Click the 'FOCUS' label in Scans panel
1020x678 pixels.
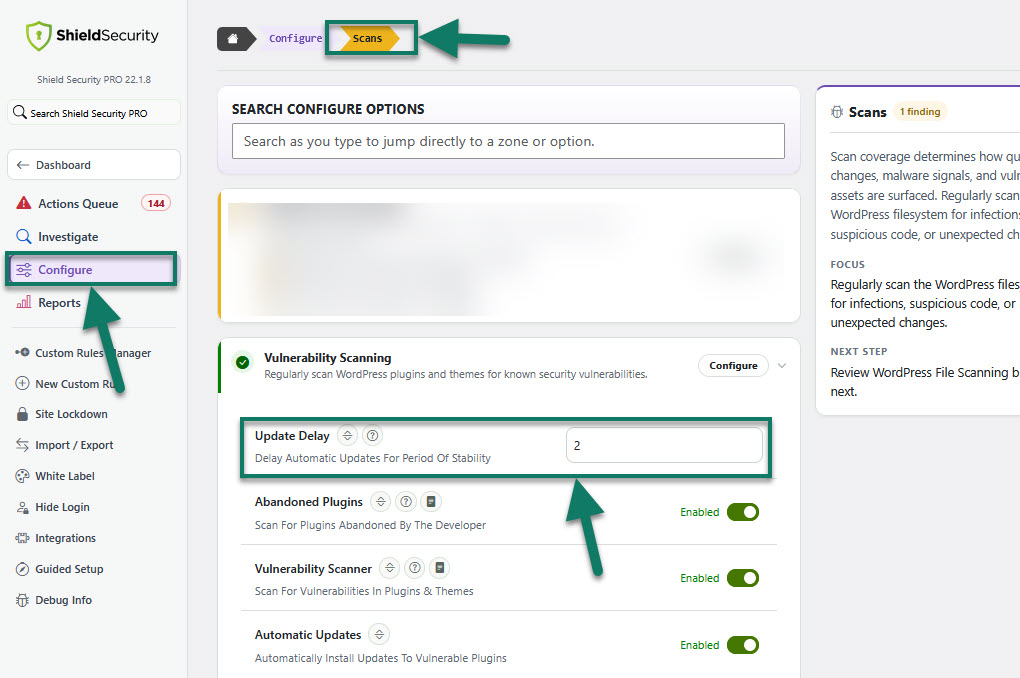coord(848,264)
